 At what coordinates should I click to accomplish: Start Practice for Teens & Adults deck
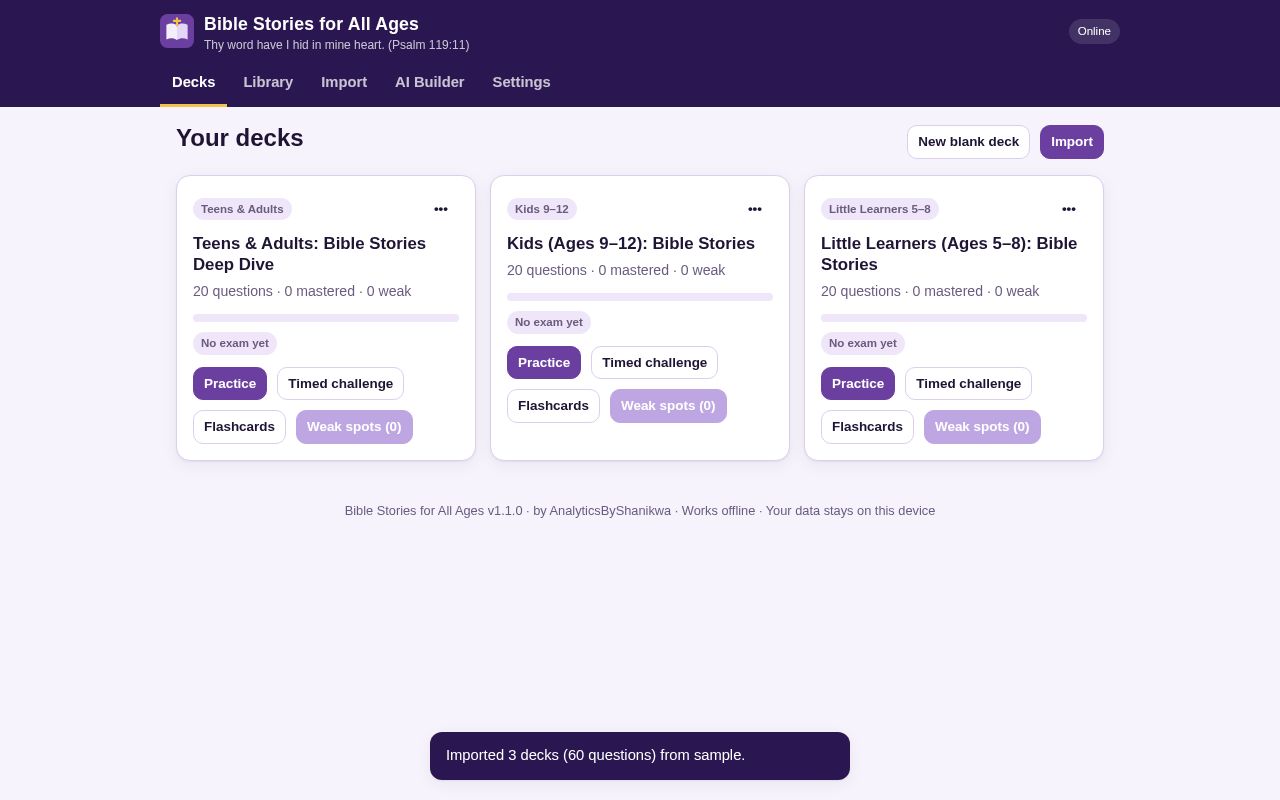pyautogui.click(x=230, y=384)
